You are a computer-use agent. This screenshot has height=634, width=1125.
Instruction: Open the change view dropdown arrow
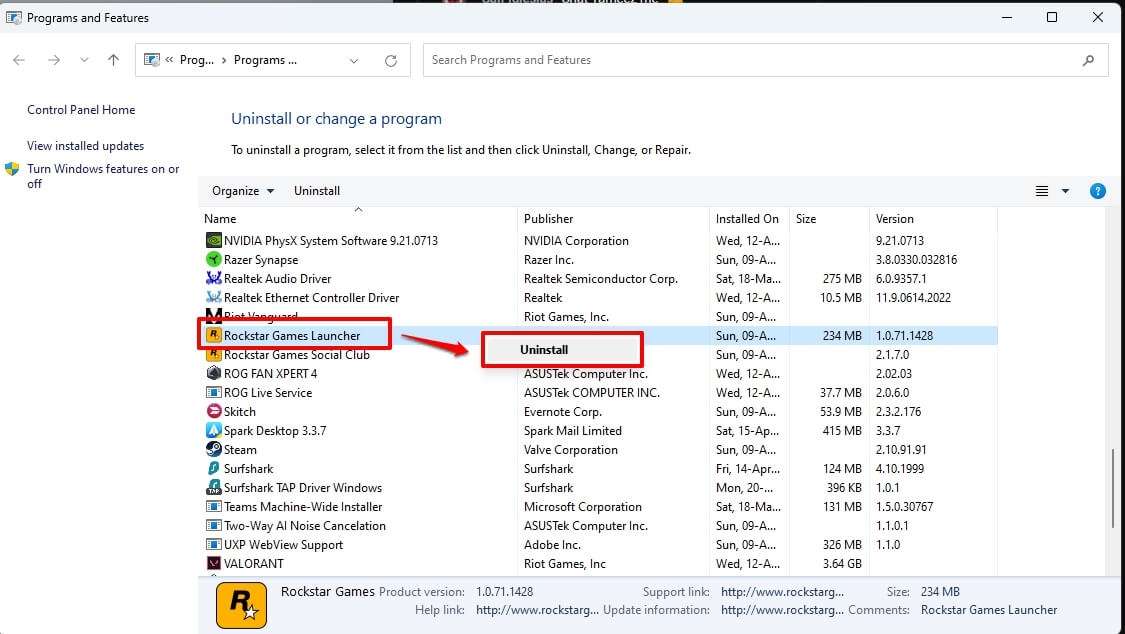point(1064,190)
